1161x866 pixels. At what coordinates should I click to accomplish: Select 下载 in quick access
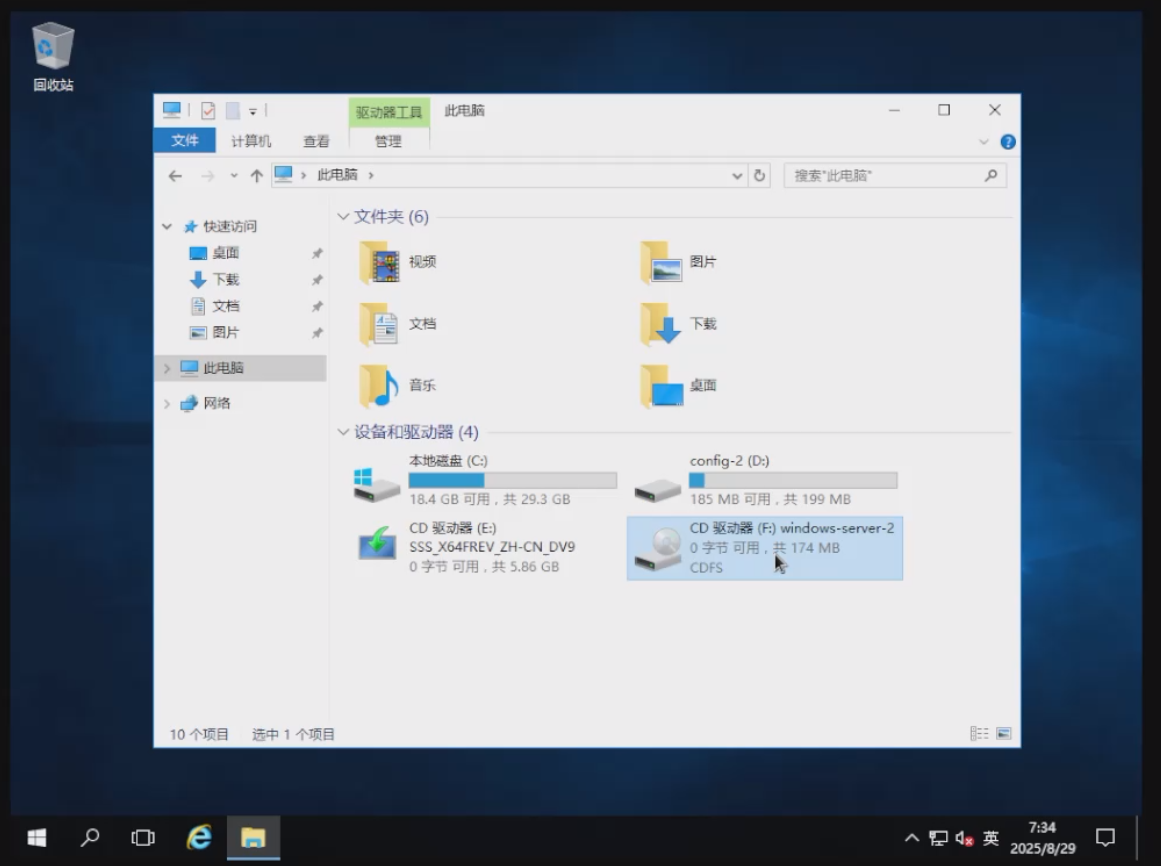point(226,280)
